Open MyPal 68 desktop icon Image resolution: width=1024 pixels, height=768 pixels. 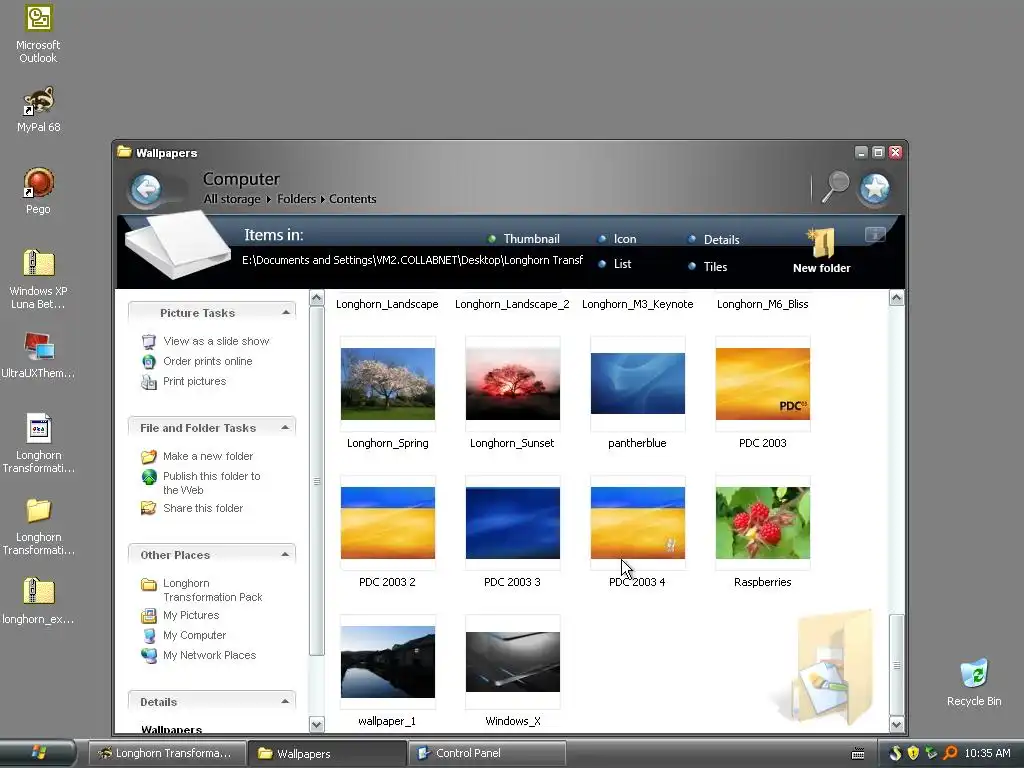[38, 110]
